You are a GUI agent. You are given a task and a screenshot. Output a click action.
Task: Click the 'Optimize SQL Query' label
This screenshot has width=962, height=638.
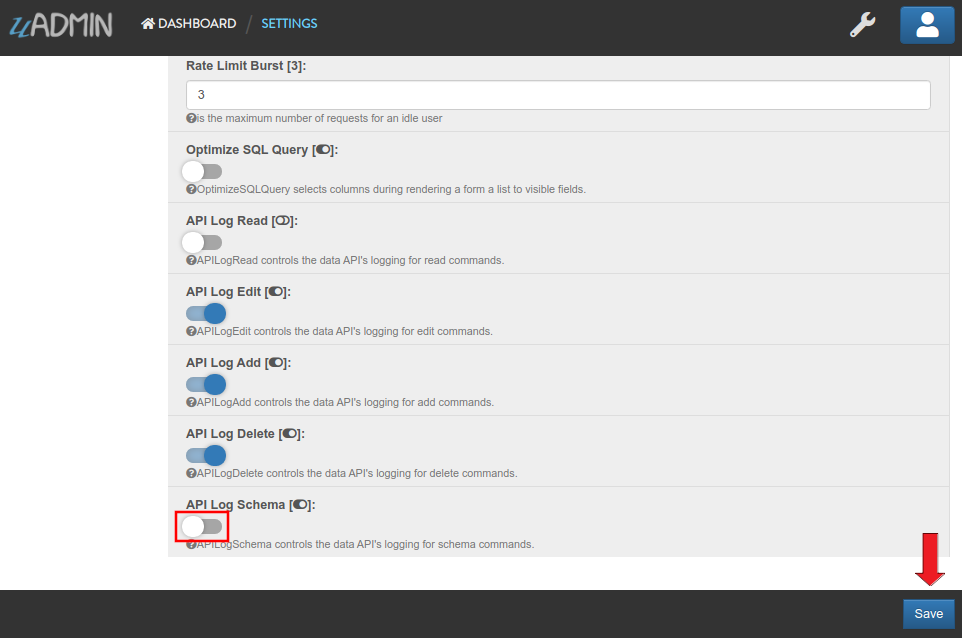262,150
